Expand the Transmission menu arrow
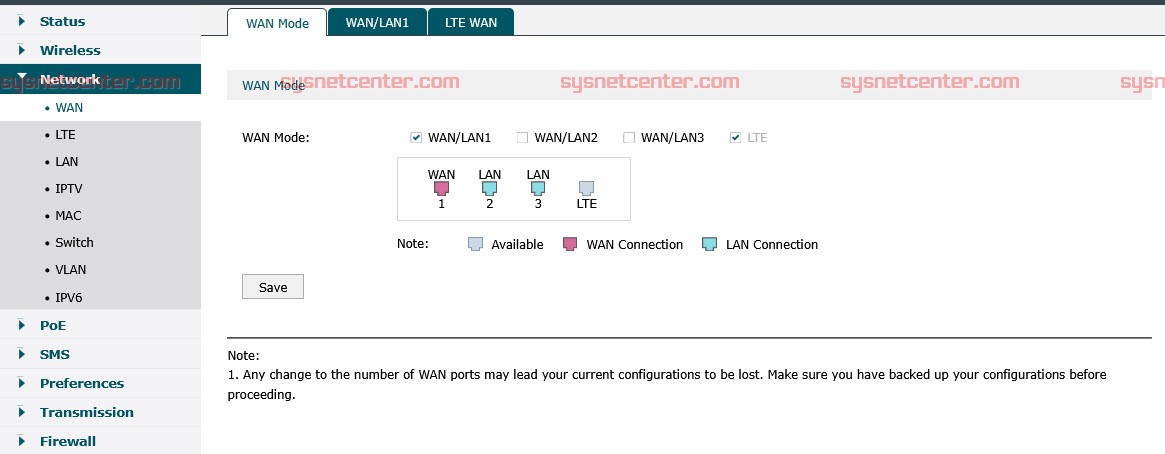The width and height of the screenshot is (1165, 454). [x=22, y=412]
